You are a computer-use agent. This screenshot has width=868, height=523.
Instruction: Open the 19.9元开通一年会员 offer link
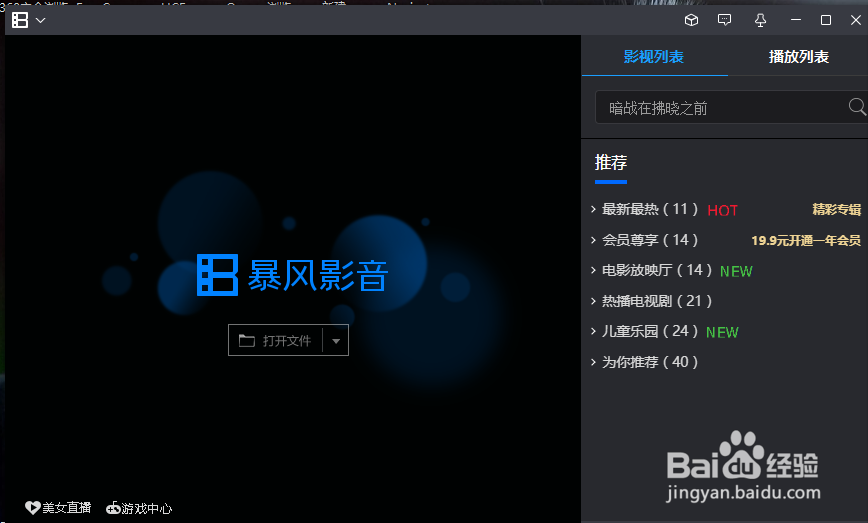coord(805,240)
